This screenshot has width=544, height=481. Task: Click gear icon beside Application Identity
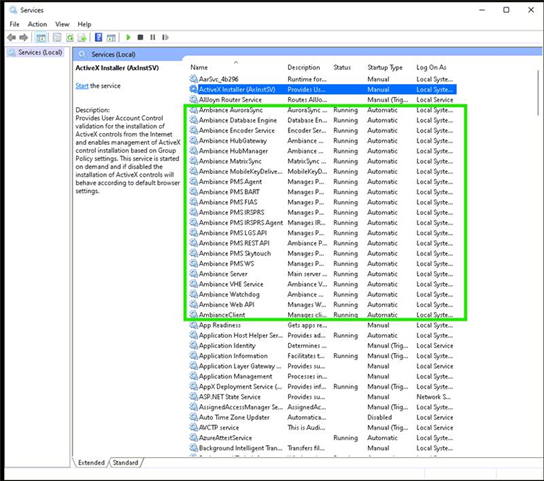pos(194,346)
